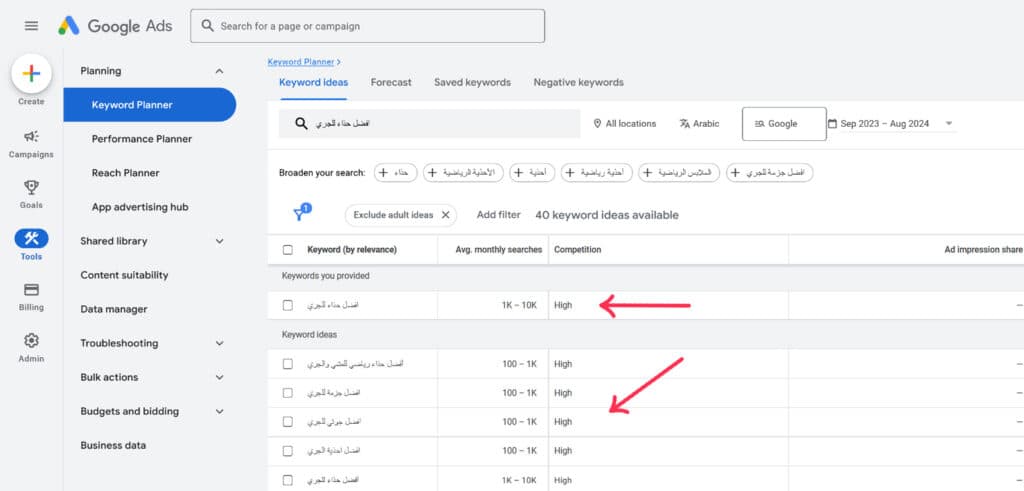1024x491 pixels.
Task: Add the أحذية رياضية broaden-search chip
Action: click(597, 173)
